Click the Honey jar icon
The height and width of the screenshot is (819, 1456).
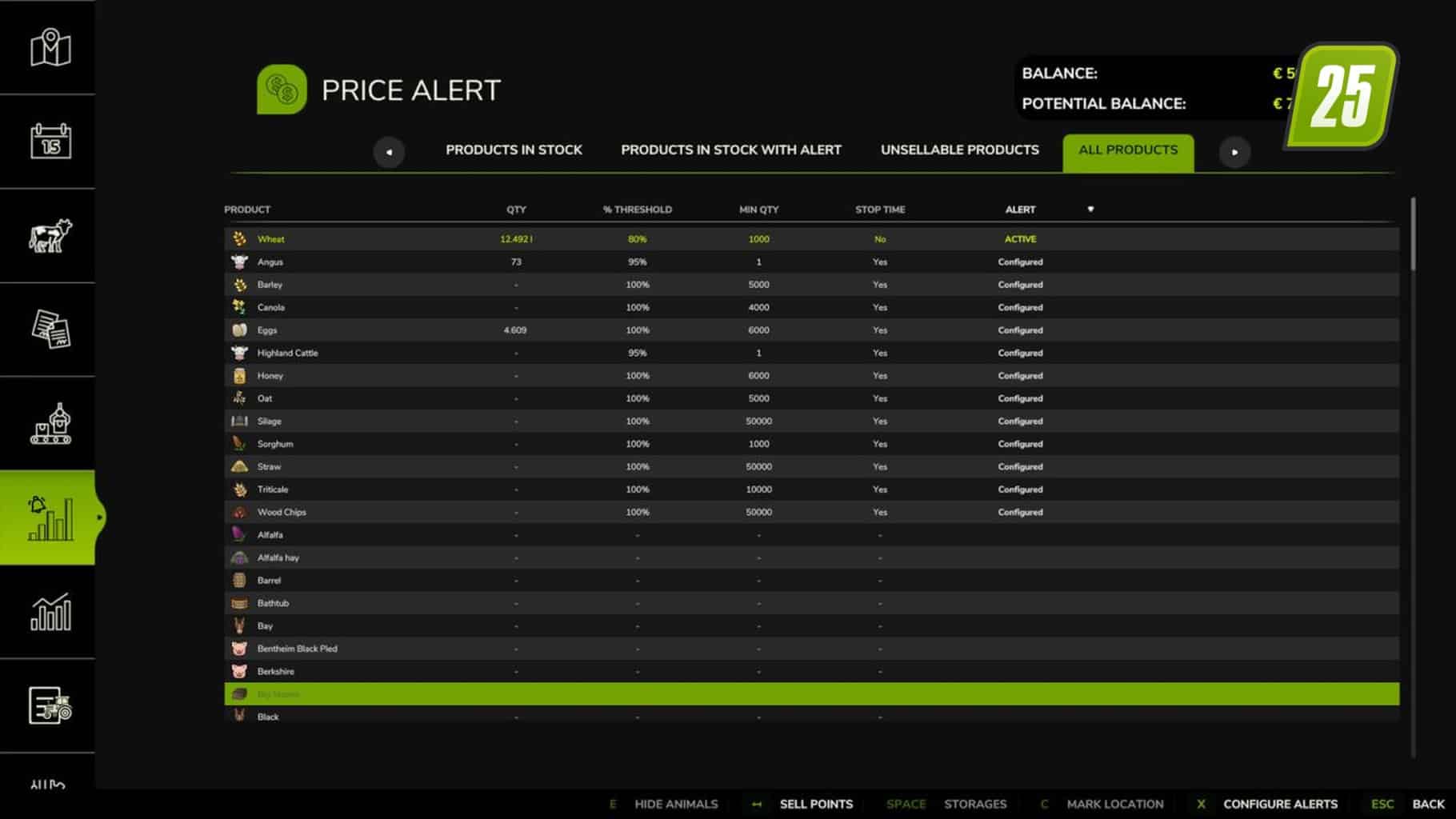[x=239, y=375]
